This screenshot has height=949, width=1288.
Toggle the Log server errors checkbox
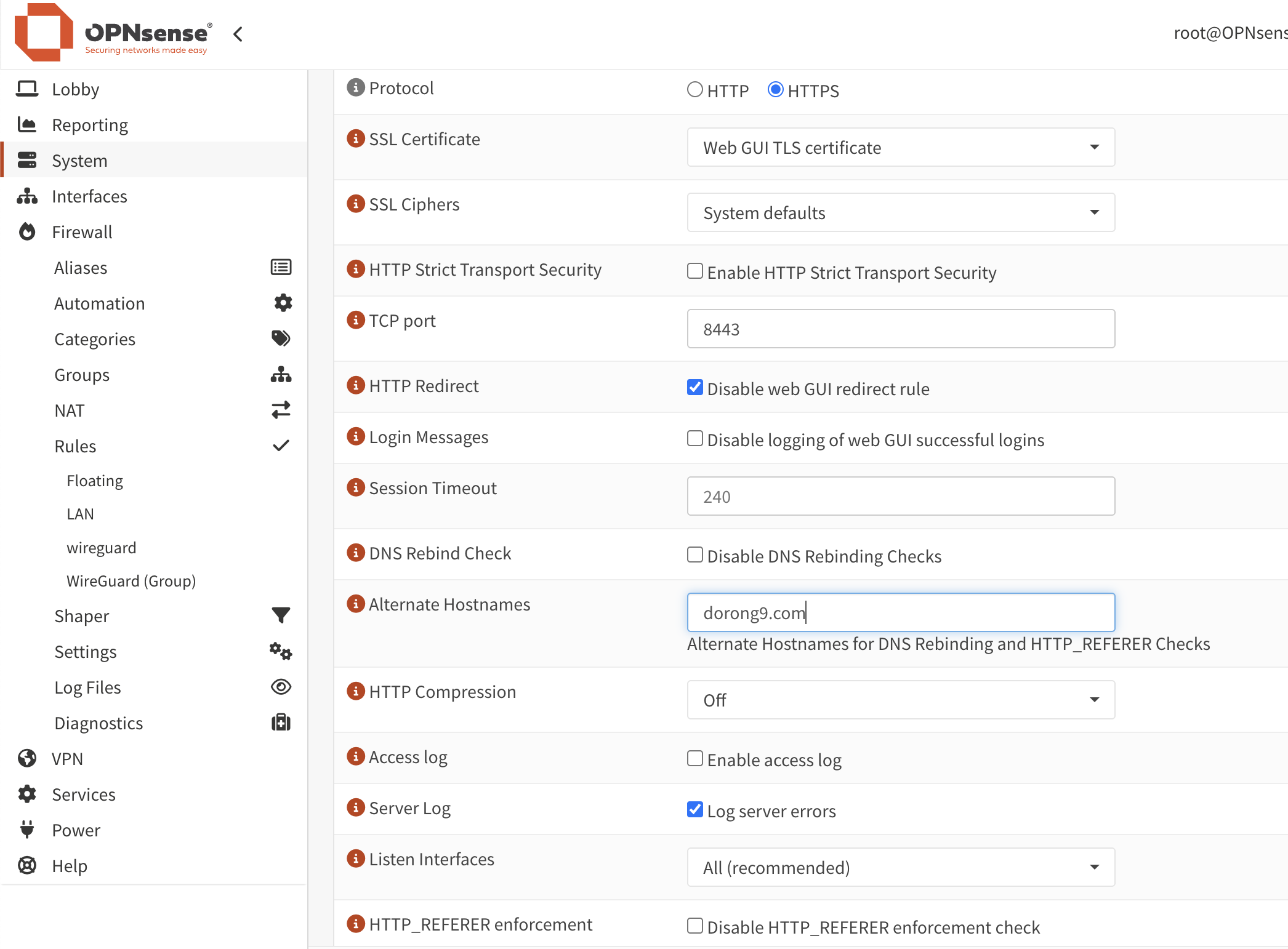695,810
